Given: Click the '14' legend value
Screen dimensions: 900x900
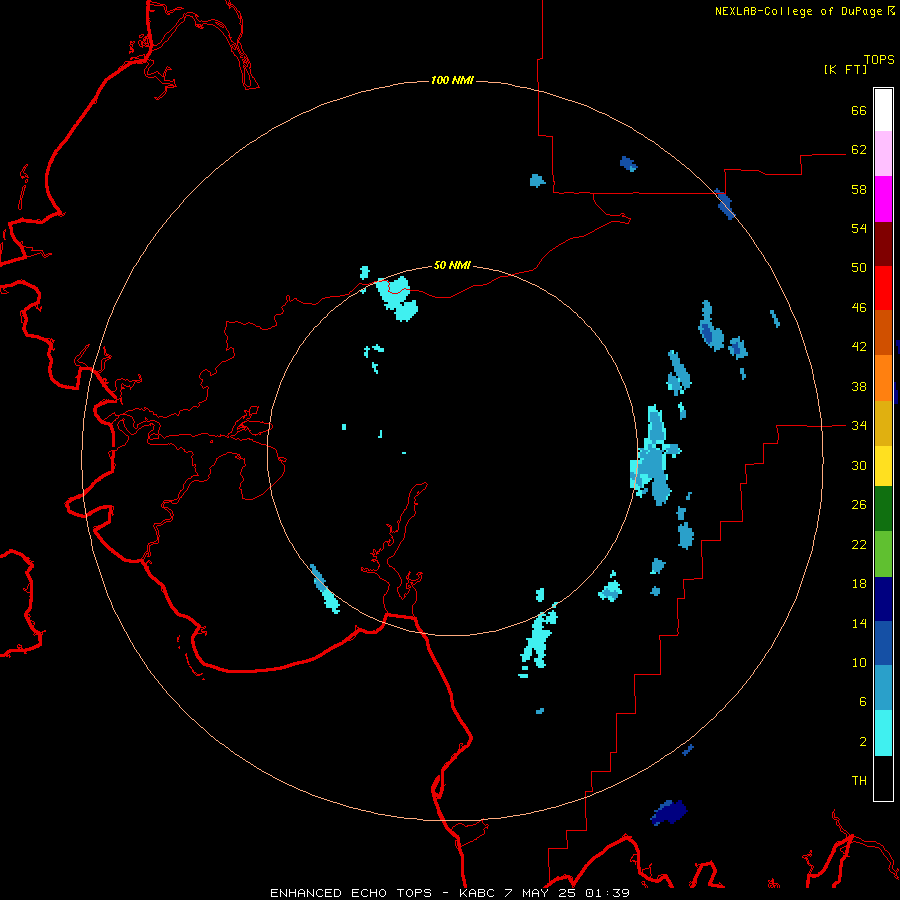Looking at the screenshot, I should click(859, 623).
